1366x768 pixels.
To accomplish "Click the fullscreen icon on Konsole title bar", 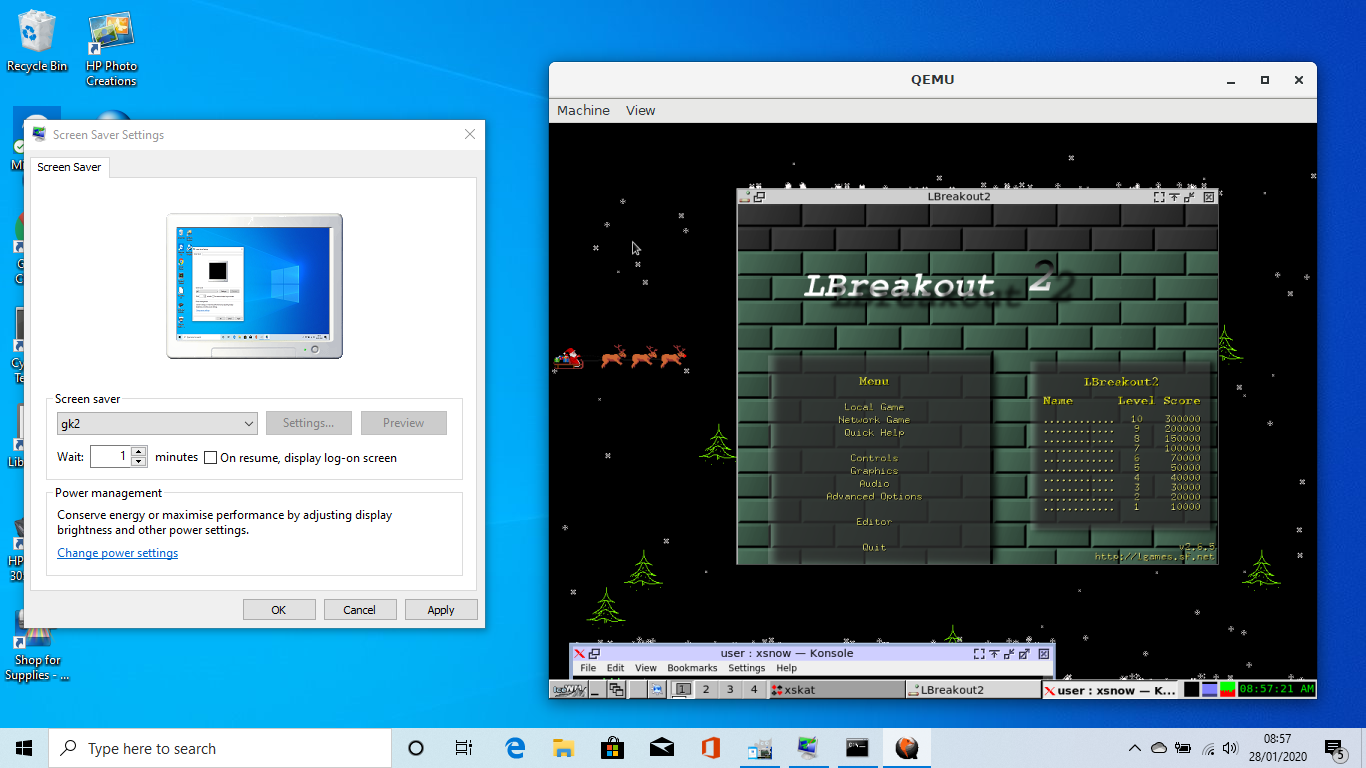I will (x=978, y=653).
